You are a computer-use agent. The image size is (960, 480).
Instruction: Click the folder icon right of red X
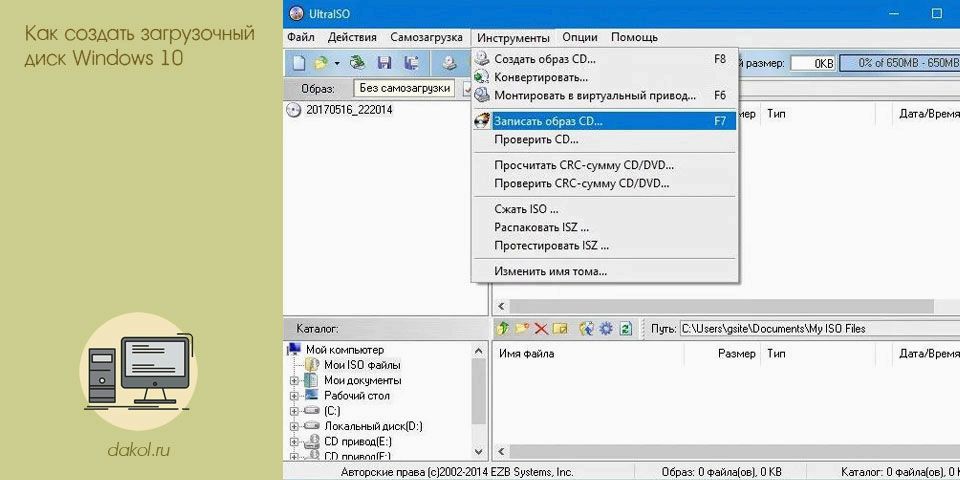point(560,329)
